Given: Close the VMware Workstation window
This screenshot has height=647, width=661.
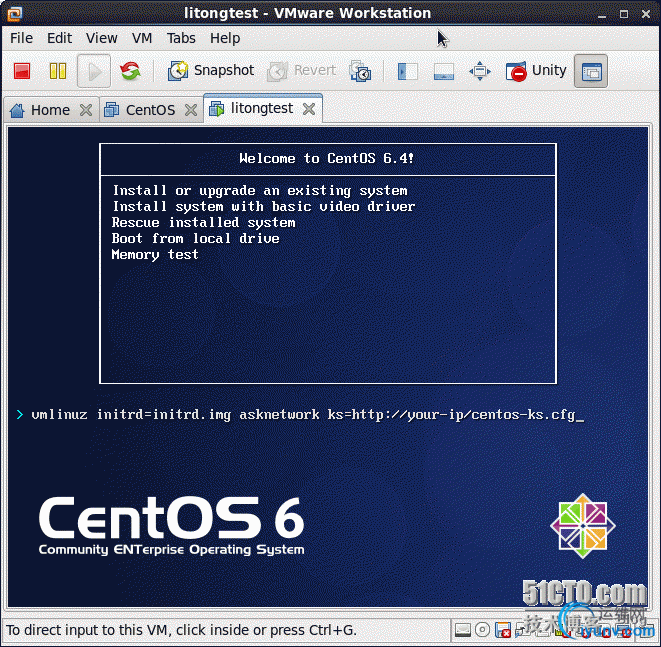Looking at the screenshot, I should pyautogui.click(x=646, y=14).
